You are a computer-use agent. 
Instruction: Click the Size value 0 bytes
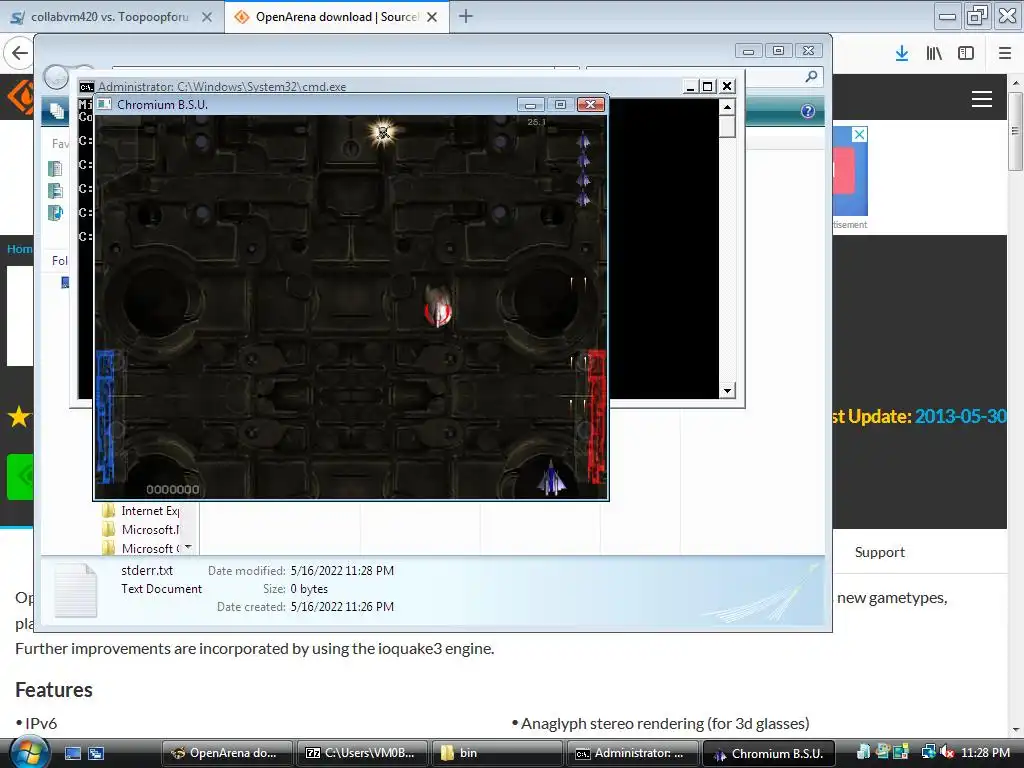point(309,589)
